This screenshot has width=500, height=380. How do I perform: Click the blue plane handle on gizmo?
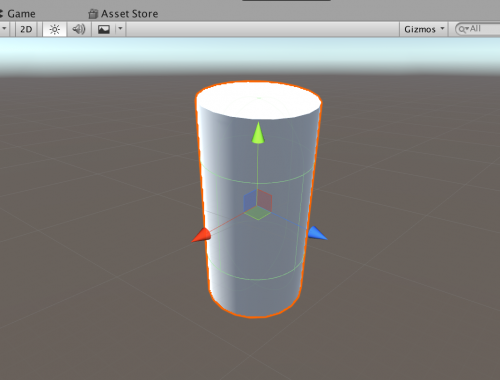(x=250, y=201)
